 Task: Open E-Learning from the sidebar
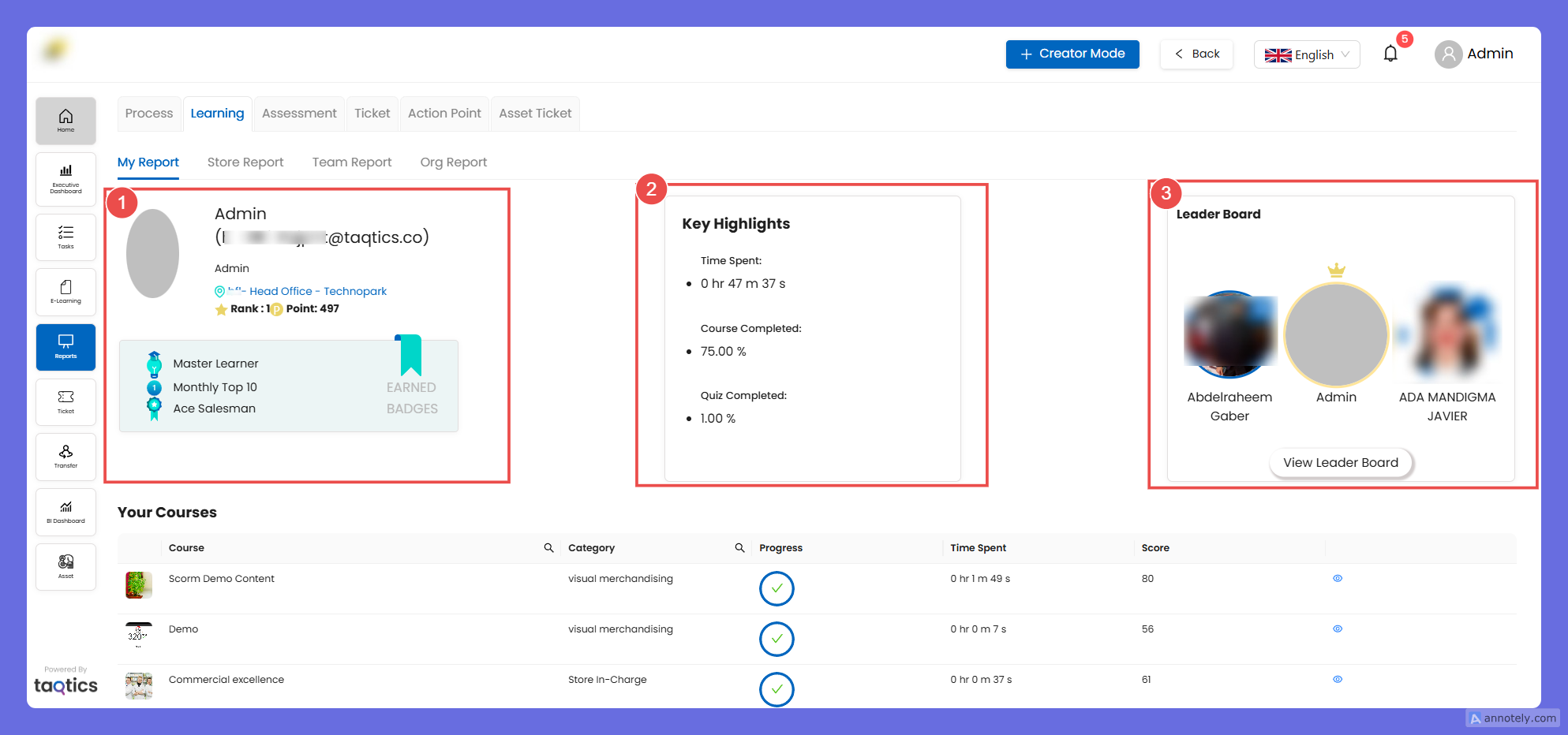tap(65, 292)
